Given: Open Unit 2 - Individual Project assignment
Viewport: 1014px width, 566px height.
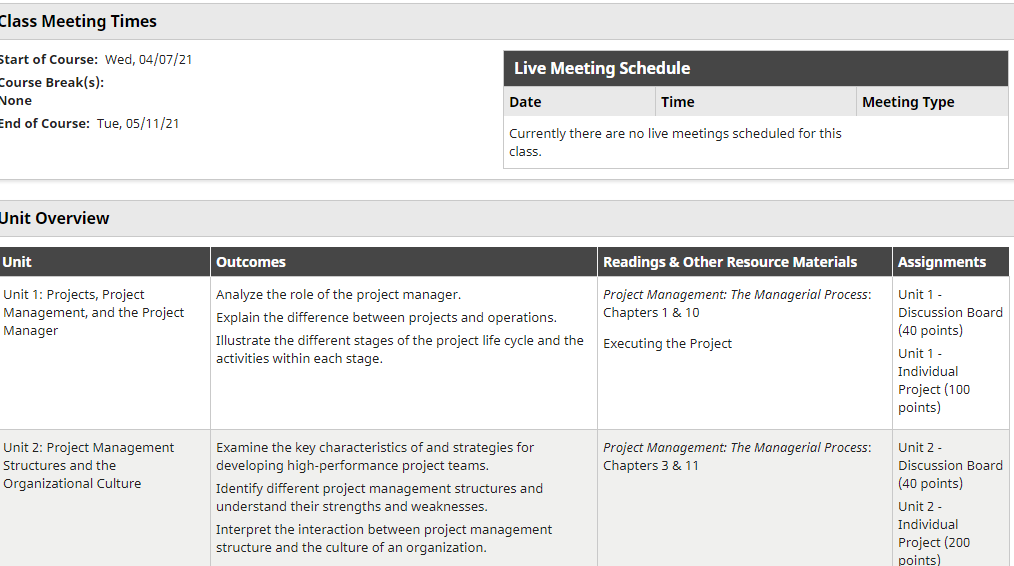Looking at the screenshot, I should pos(934,533).
